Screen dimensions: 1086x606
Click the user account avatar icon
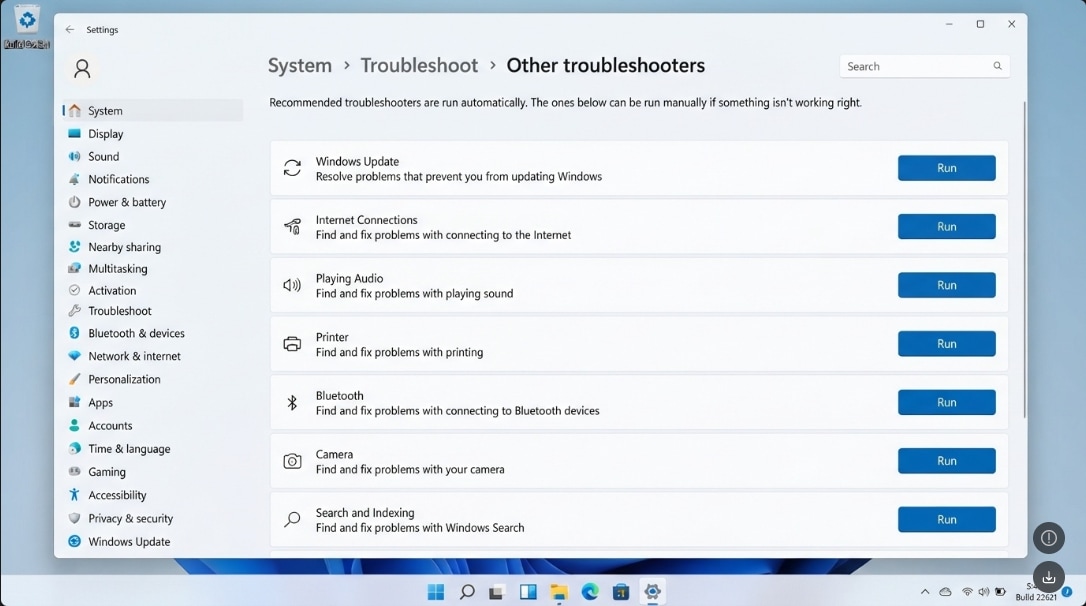82,69
